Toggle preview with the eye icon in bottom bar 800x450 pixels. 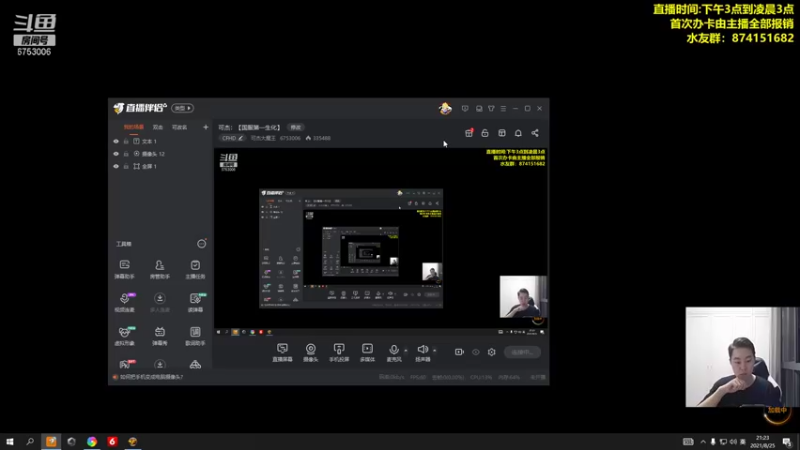[476, 352]
